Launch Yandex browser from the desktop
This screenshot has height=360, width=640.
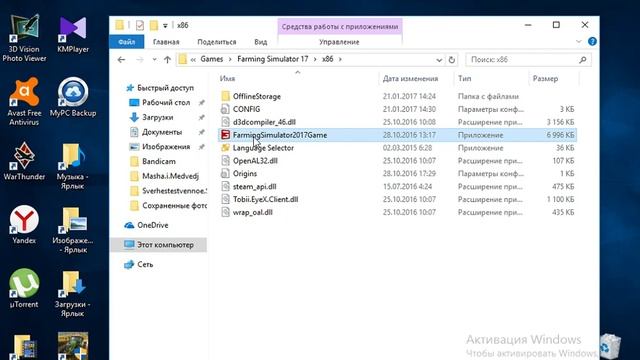(x=24, y=224)
